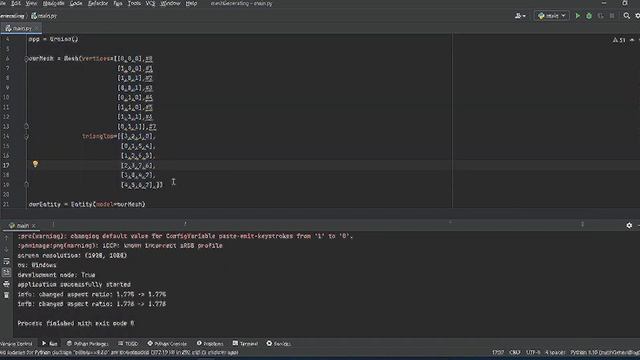
Task: Click 'application successfully started' console line
Action: click(x=74, y=284)
